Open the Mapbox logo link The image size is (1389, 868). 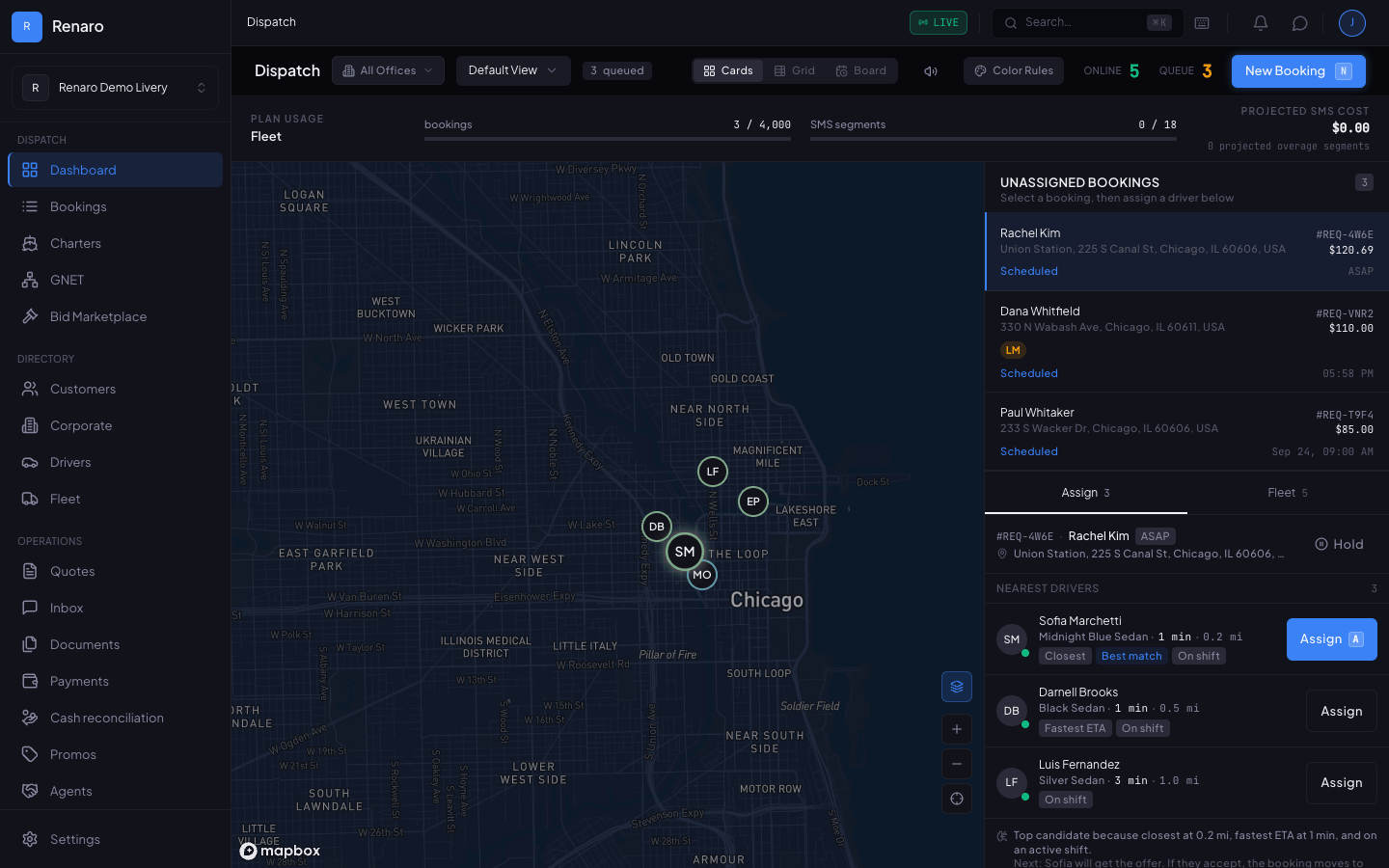click(280, 851)
